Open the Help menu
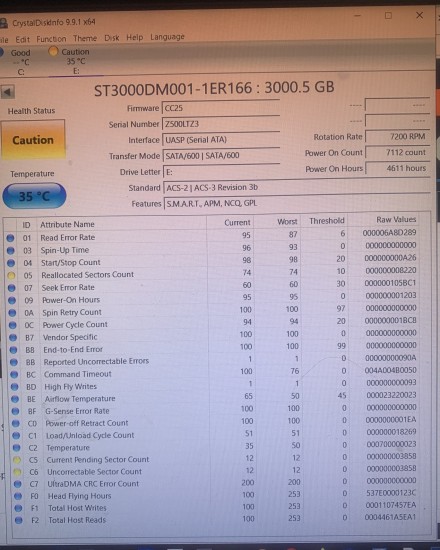 (x=135, y=37)
